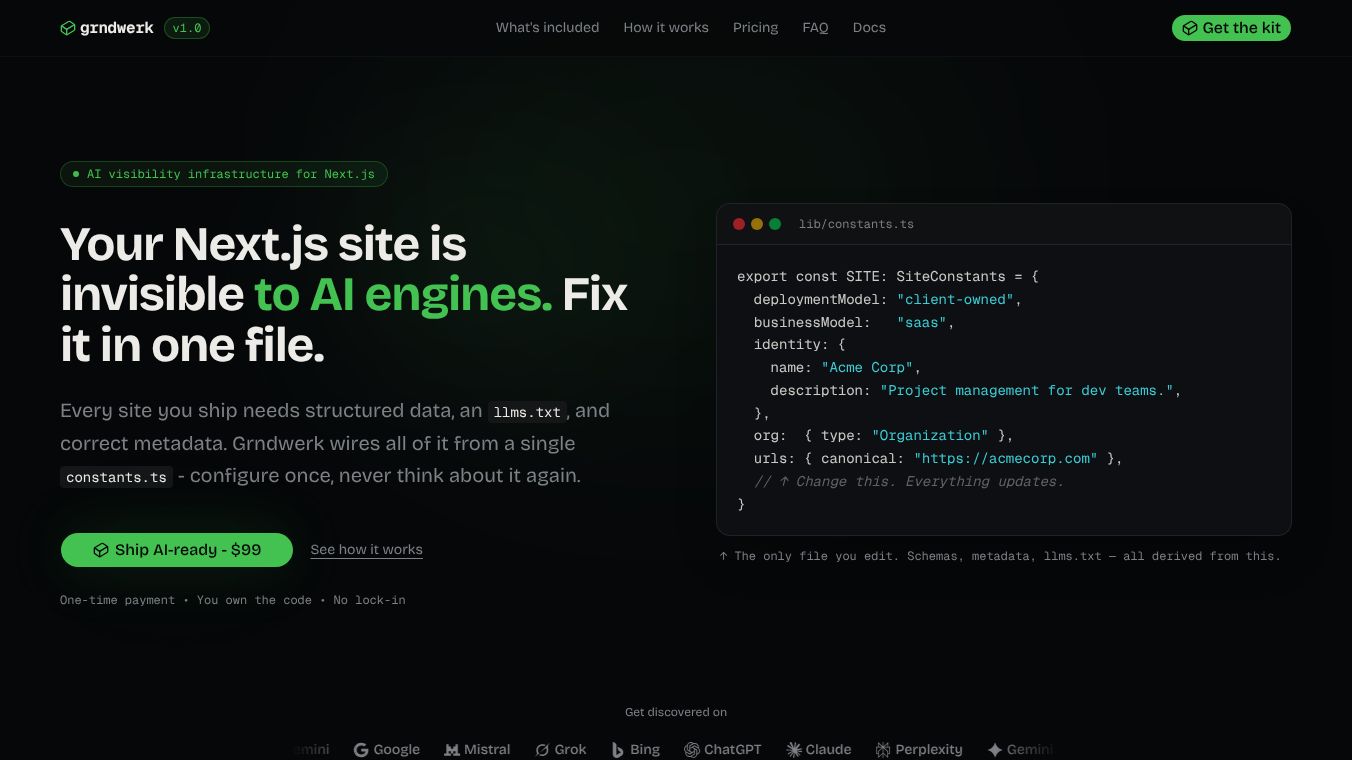Click the inline constants.ts code chip
Image resolution: width=1352 pixels, height=760 pixels.
116,477
